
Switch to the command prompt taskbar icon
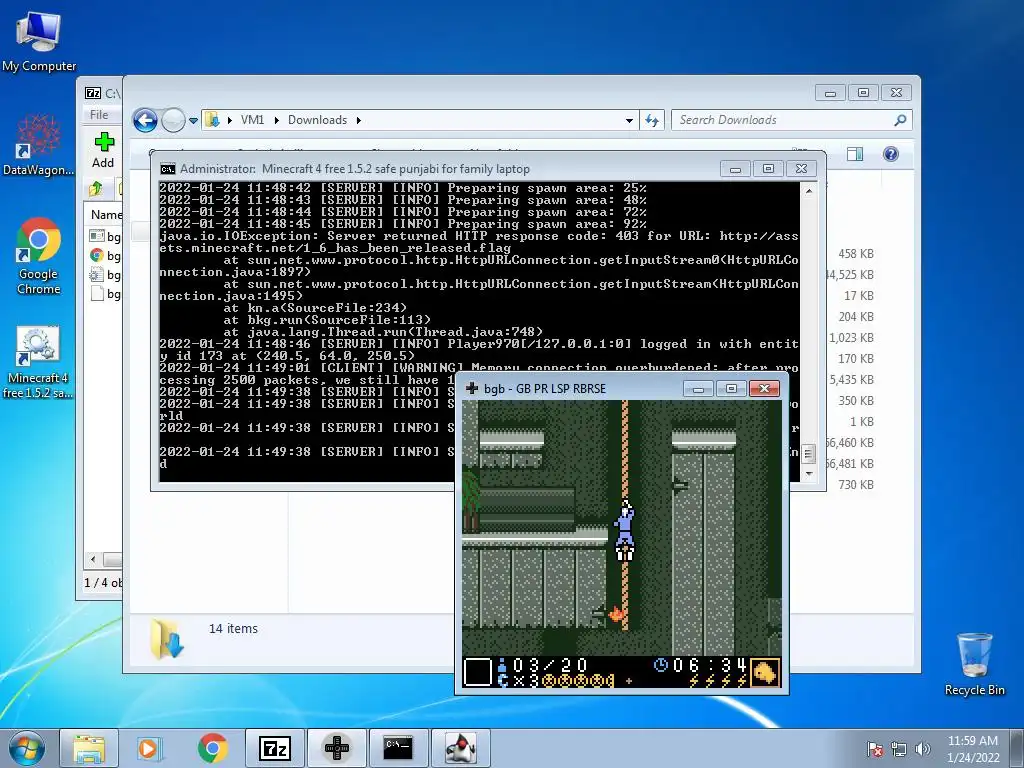pyautogui.click(x=398, y=748)
